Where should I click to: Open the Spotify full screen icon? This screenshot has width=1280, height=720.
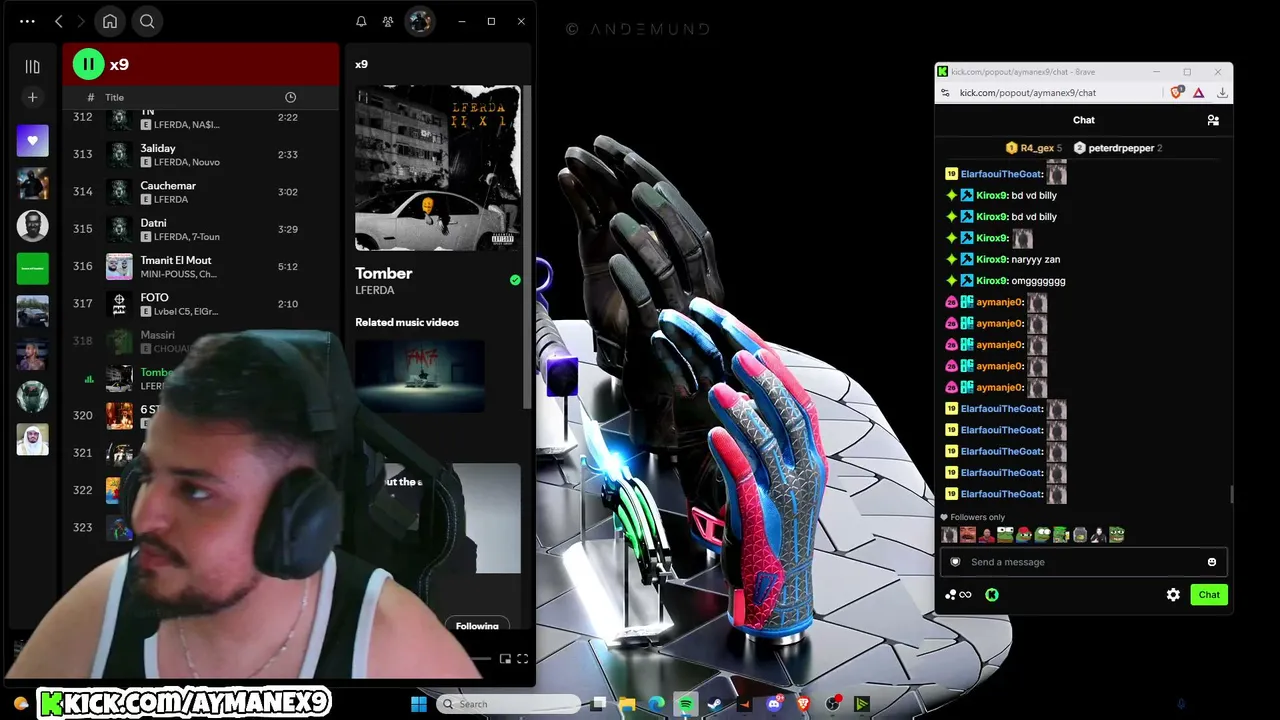tap(522, 659)
